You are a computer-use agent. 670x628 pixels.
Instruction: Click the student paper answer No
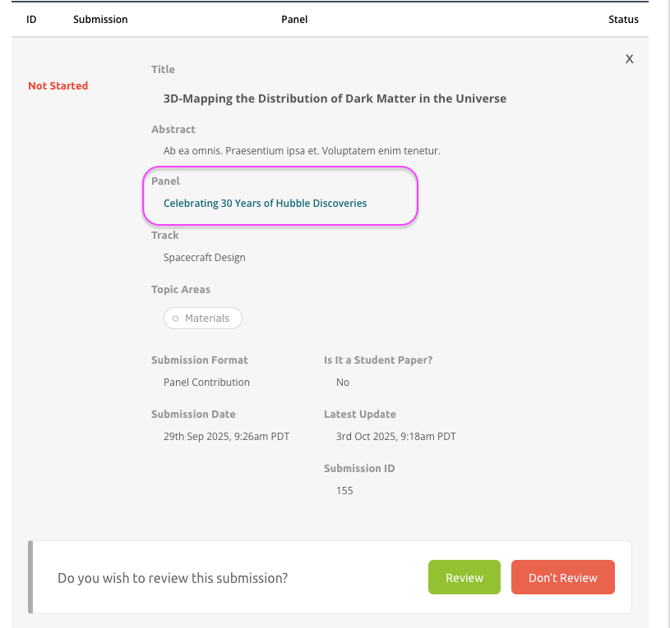coord(343,382)
